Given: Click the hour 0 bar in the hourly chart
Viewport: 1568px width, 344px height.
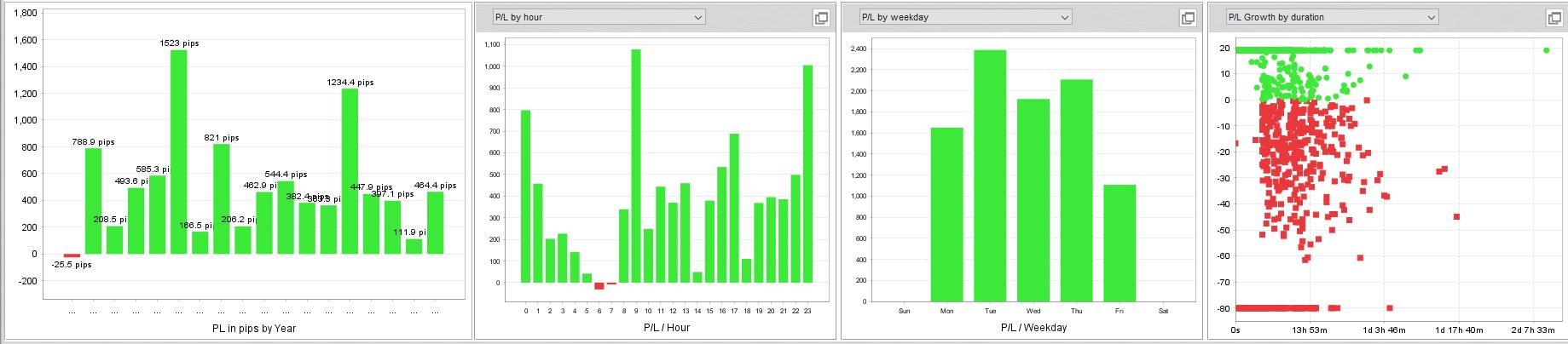Looking at the screenshot, I should (x=525, y=197).
